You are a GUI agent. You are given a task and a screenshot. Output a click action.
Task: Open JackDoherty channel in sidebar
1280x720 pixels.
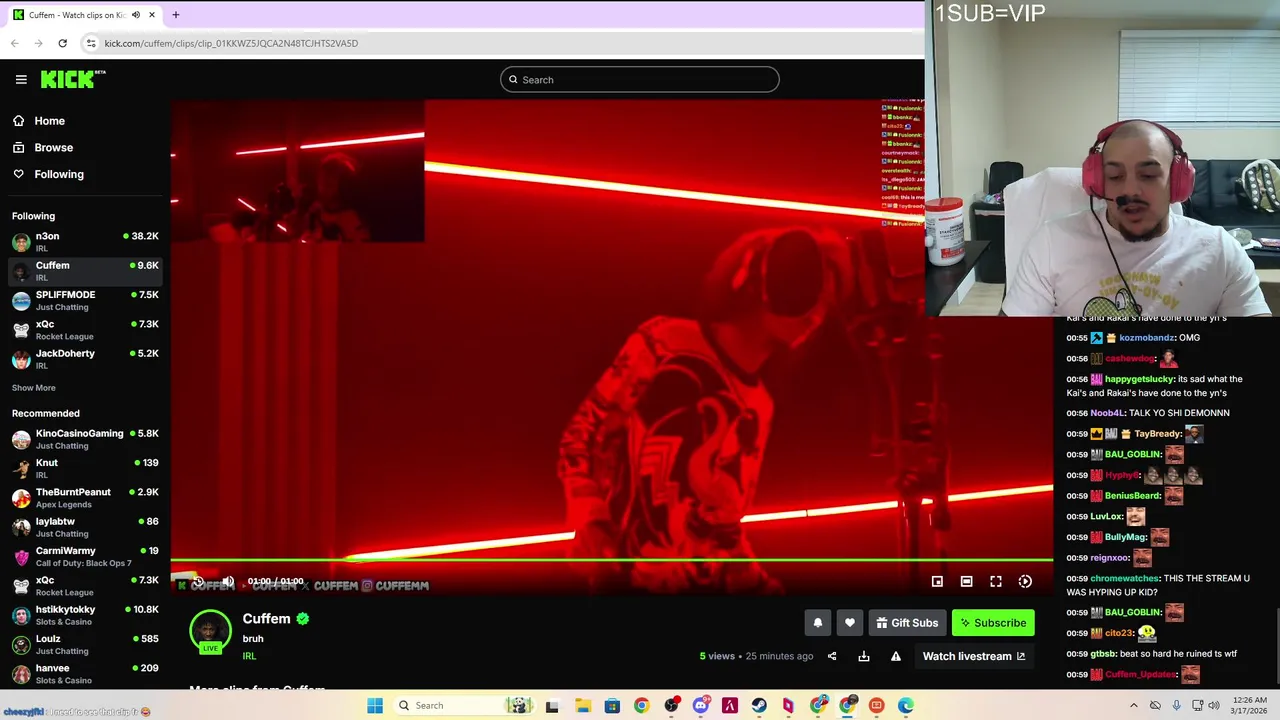point(85,358)
